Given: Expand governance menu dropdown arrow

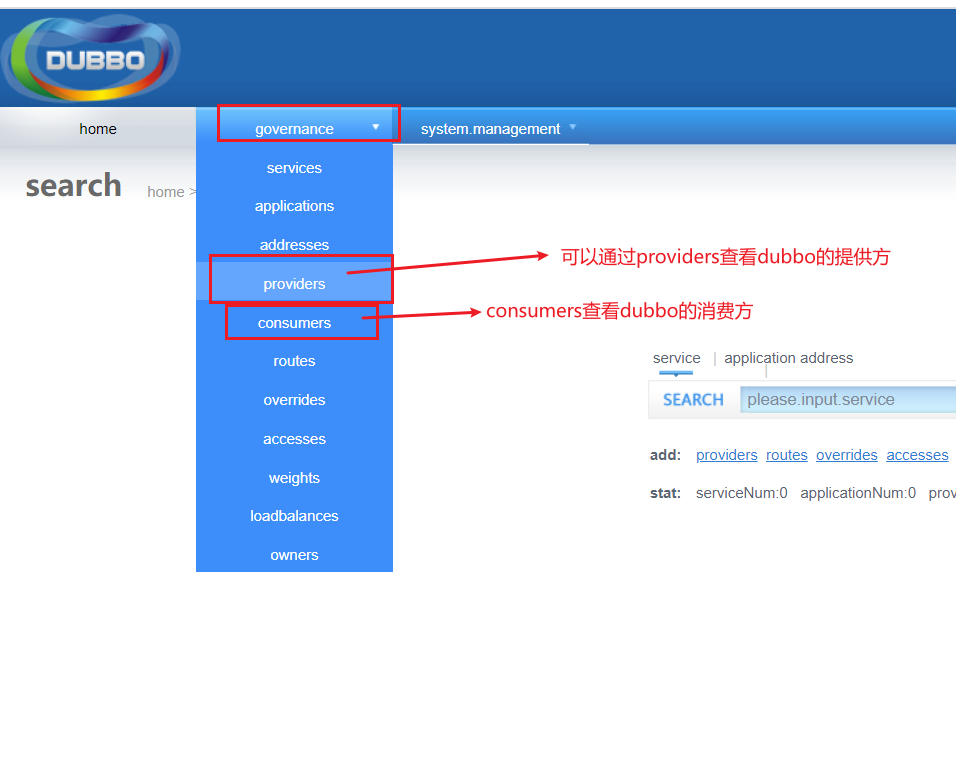Looking at the screenshot, I should click(376, 127).
